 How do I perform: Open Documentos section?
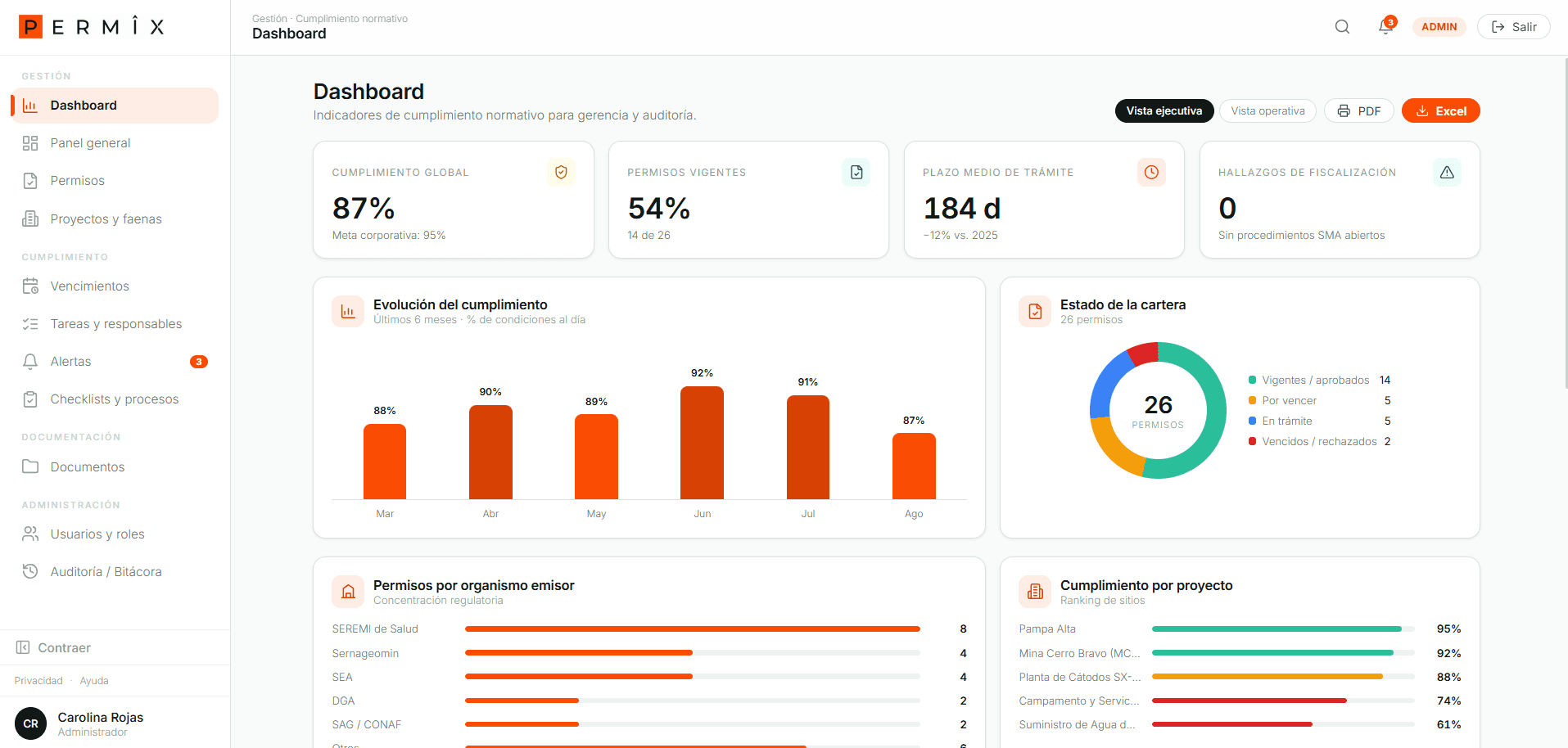pos(115,466)
